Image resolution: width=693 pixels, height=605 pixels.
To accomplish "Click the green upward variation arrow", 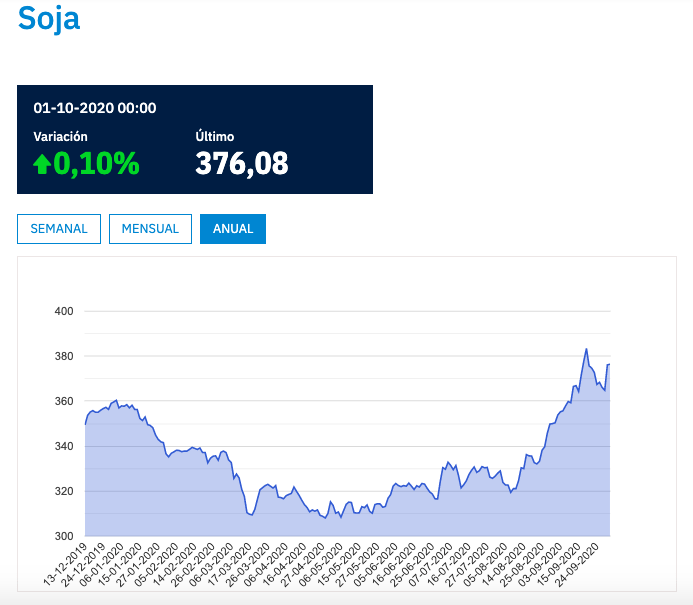I will [x=42, y=164].
